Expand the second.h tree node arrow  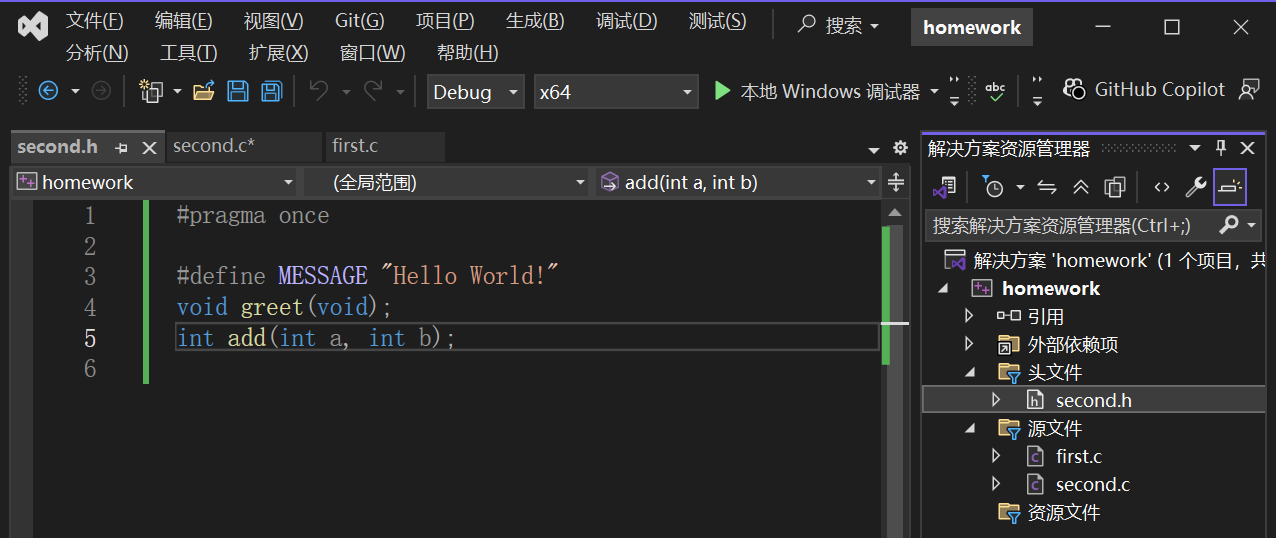995,400
